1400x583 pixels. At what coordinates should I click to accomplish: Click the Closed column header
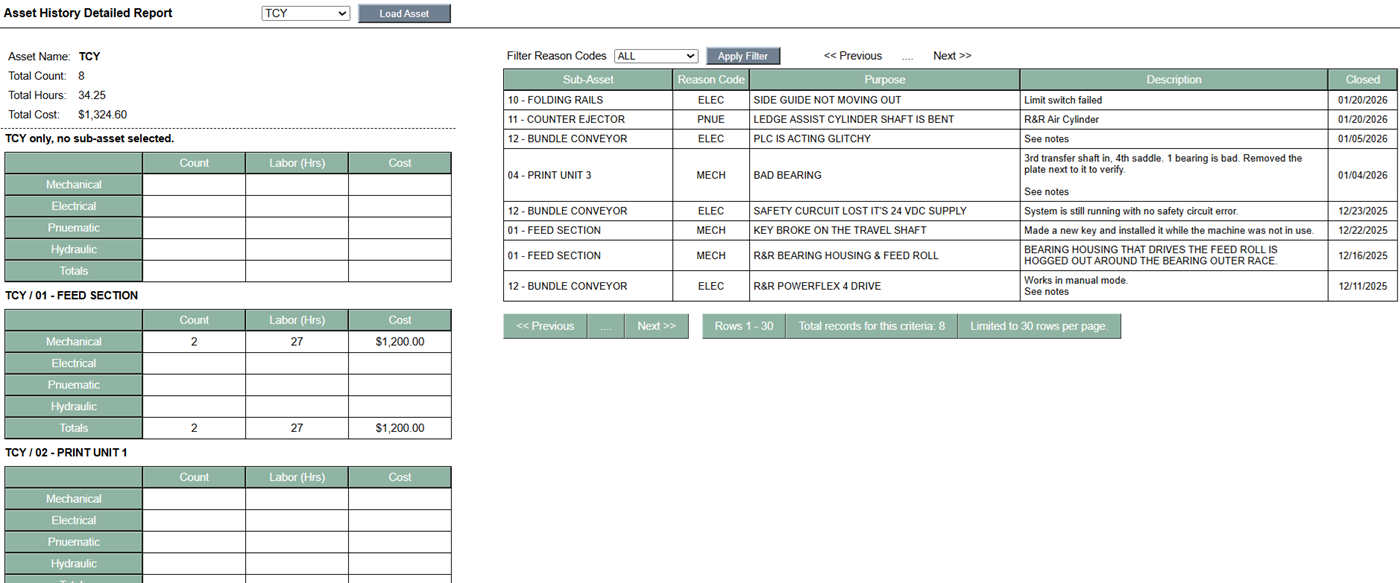(x=1362, y=79)
